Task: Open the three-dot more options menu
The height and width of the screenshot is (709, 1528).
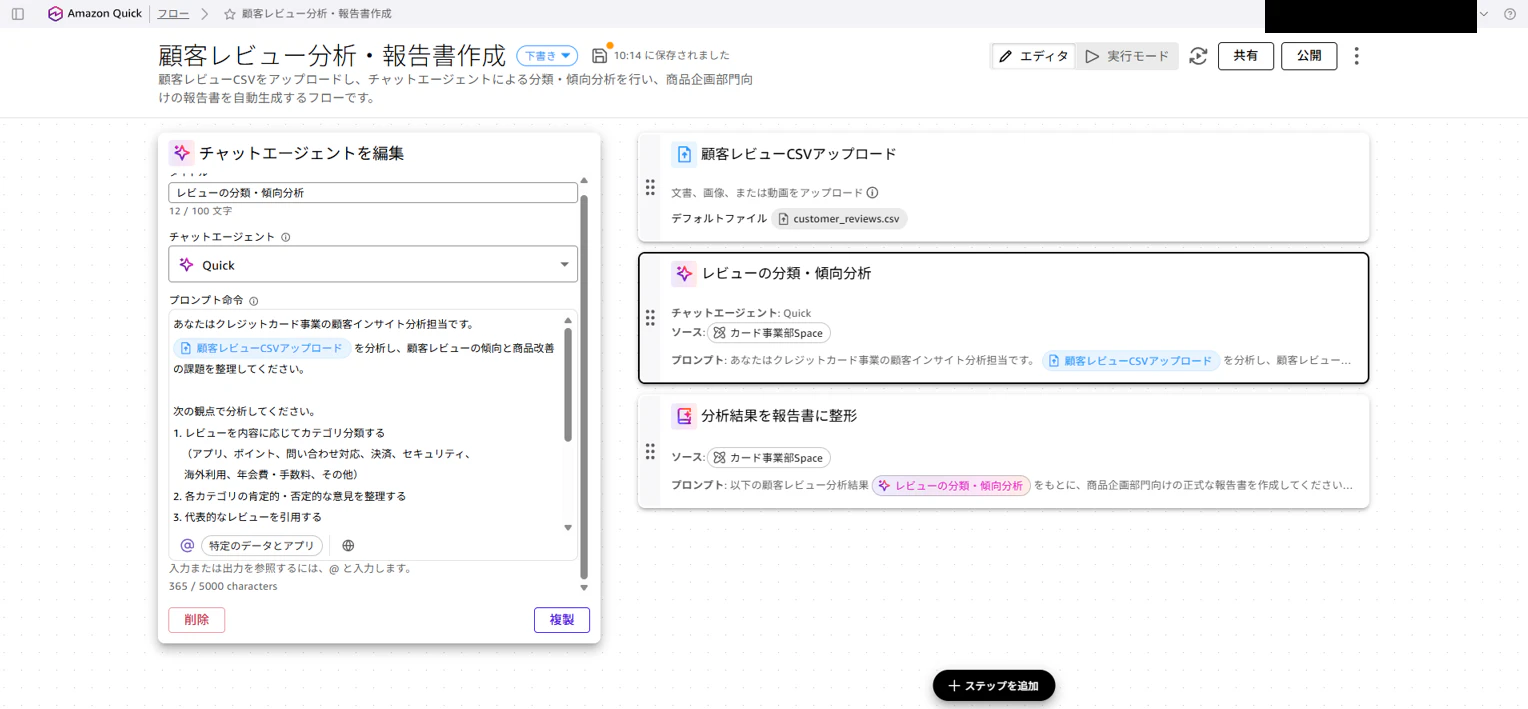Action: [1356, 56]
